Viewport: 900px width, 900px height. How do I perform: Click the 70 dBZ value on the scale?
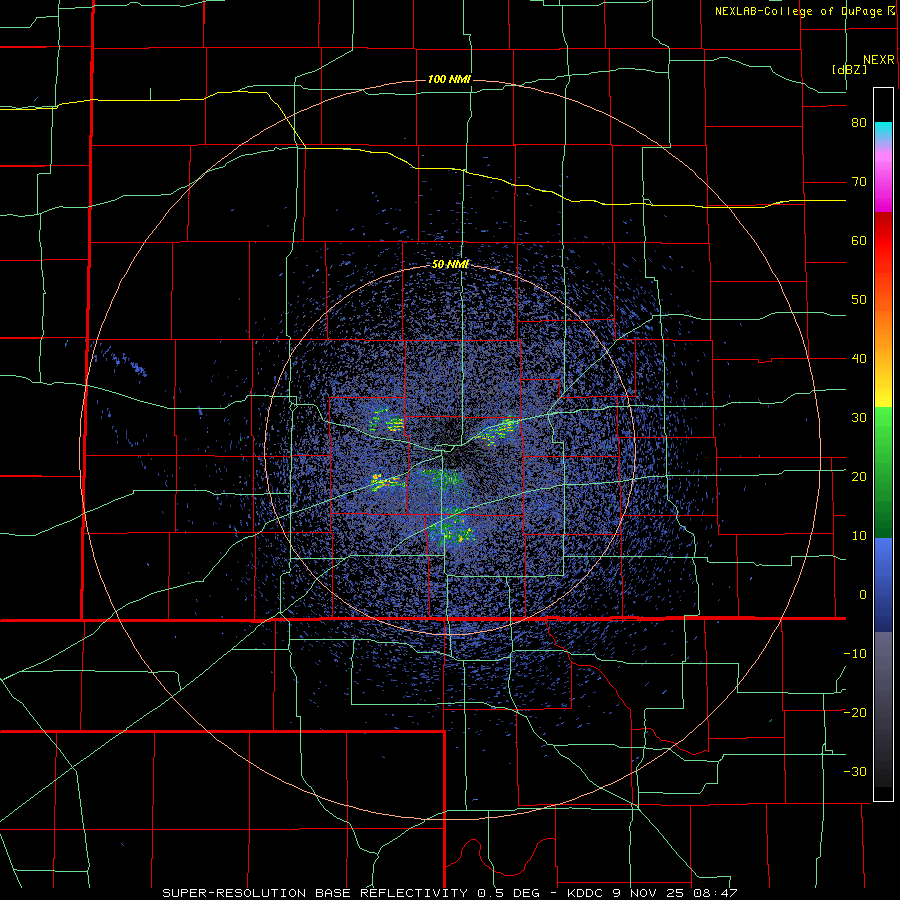click(x=859, y=182)
